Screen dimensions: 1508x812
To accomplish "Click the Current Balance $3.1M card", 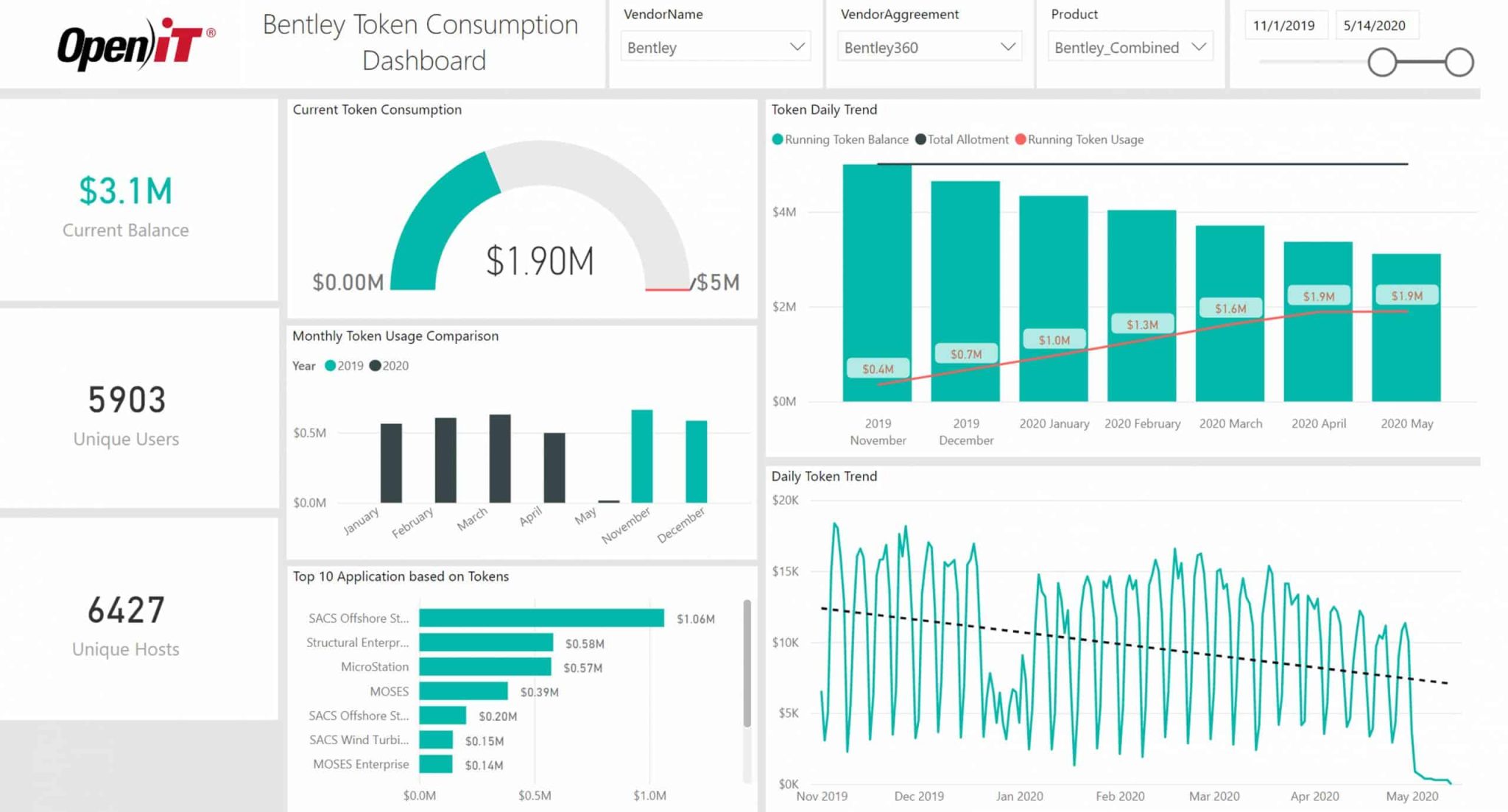I will click(125, 202).
